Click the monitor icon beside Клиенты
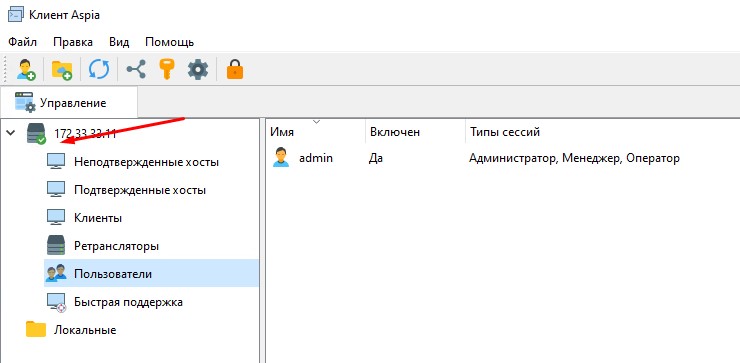740x363 pixels. 56,218
